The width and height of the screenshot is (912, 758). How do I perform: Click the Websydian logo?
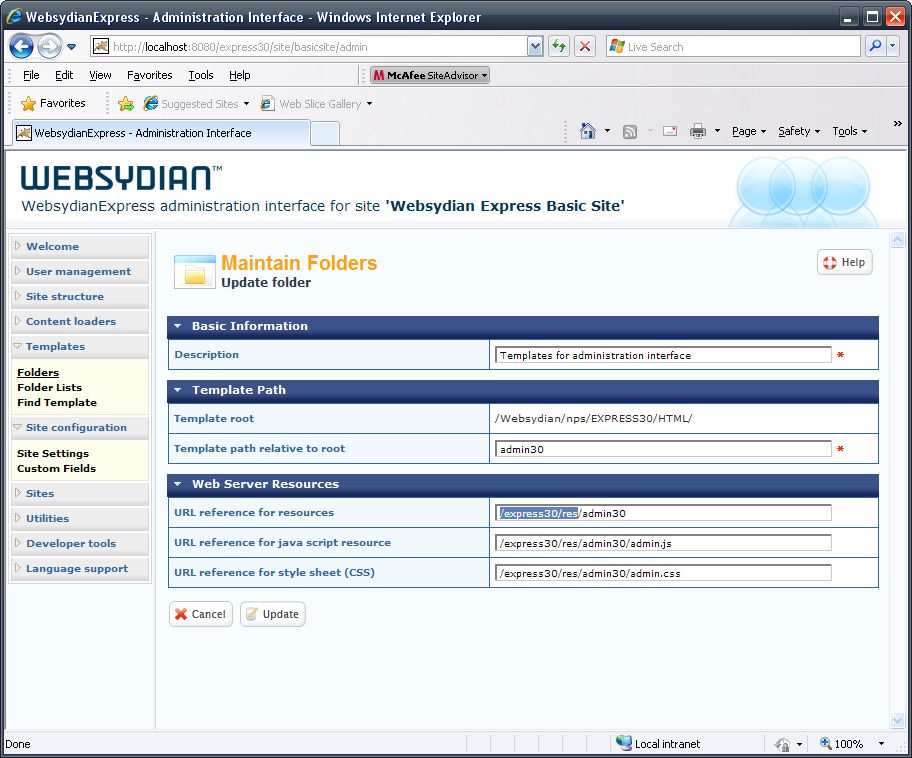pyautogui.click(x=121, y=177)
